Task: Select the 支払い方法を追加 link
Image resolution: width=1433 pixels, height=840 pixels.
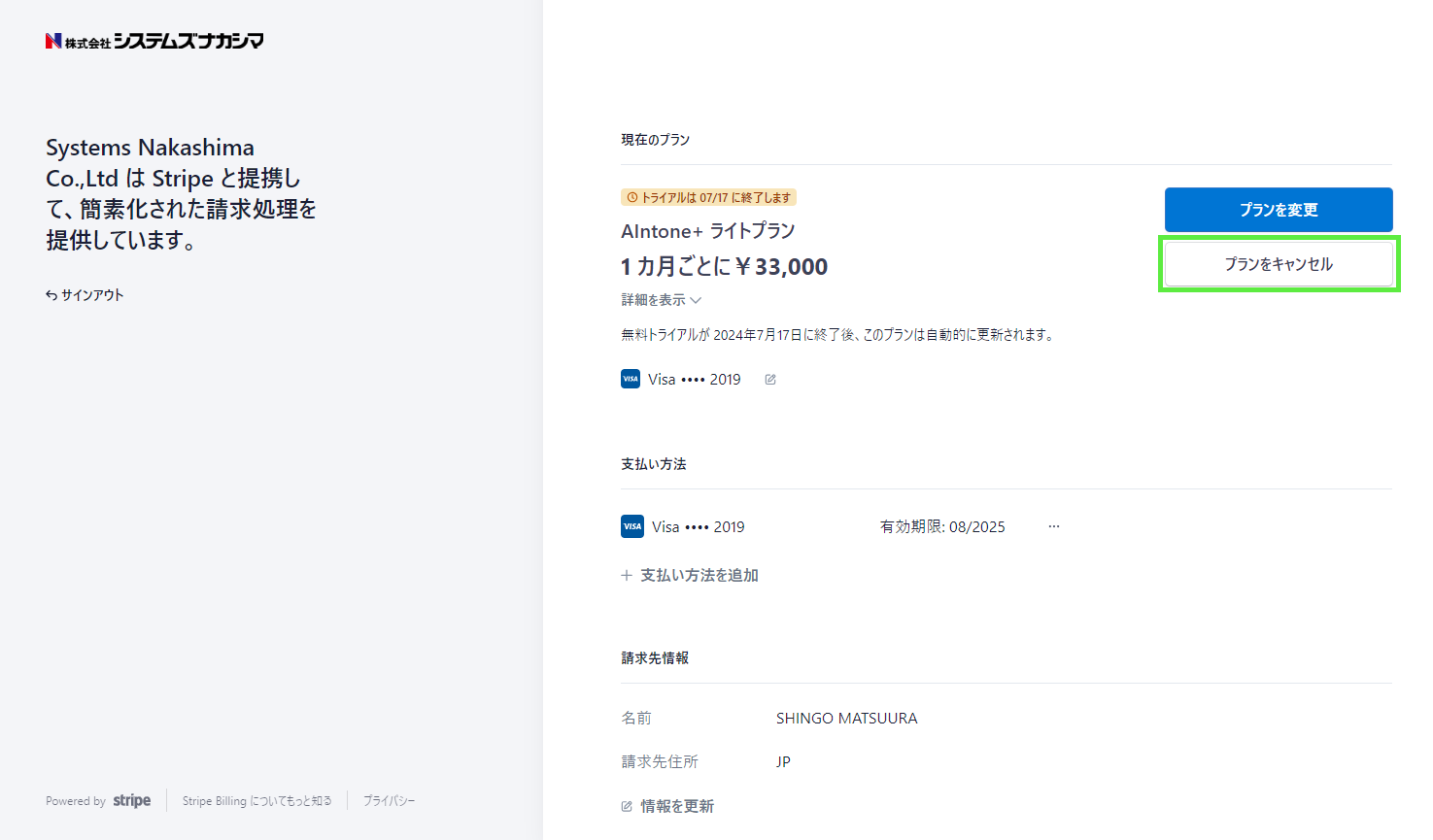Action: (699, 576)
